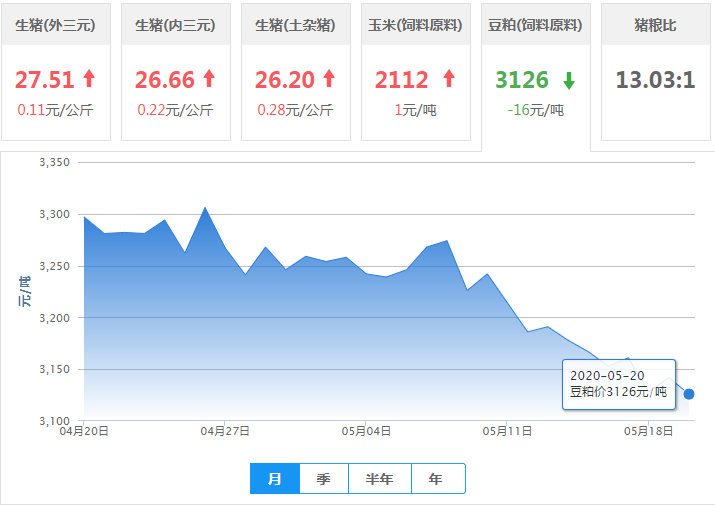715x505 pixels.
Task: Set chart range to 年
Action: tap(436, 479)
